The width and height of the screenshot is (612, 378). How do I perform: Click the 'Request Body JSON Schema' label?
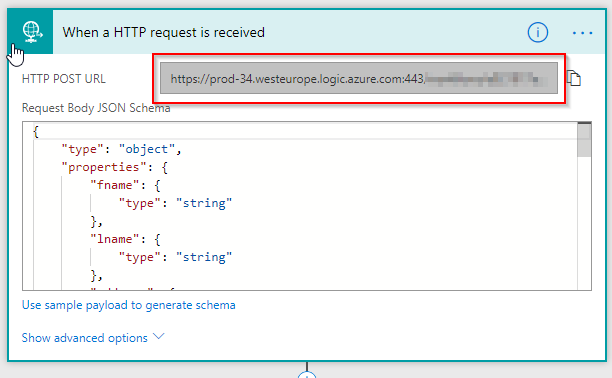point(96,108)
